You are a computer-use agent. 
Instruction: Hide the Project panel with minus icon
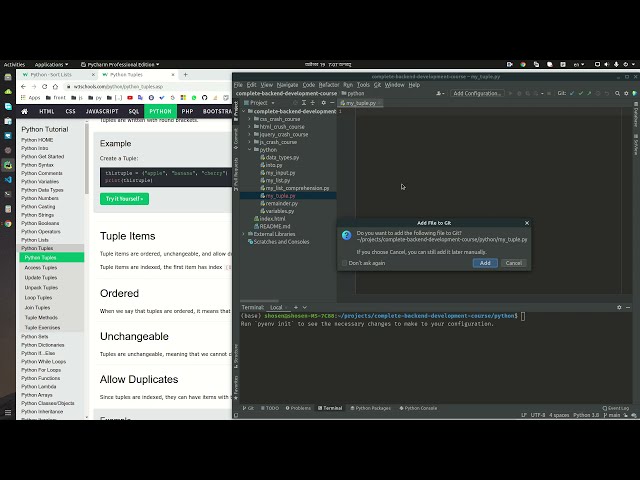[x=332, y=103]
